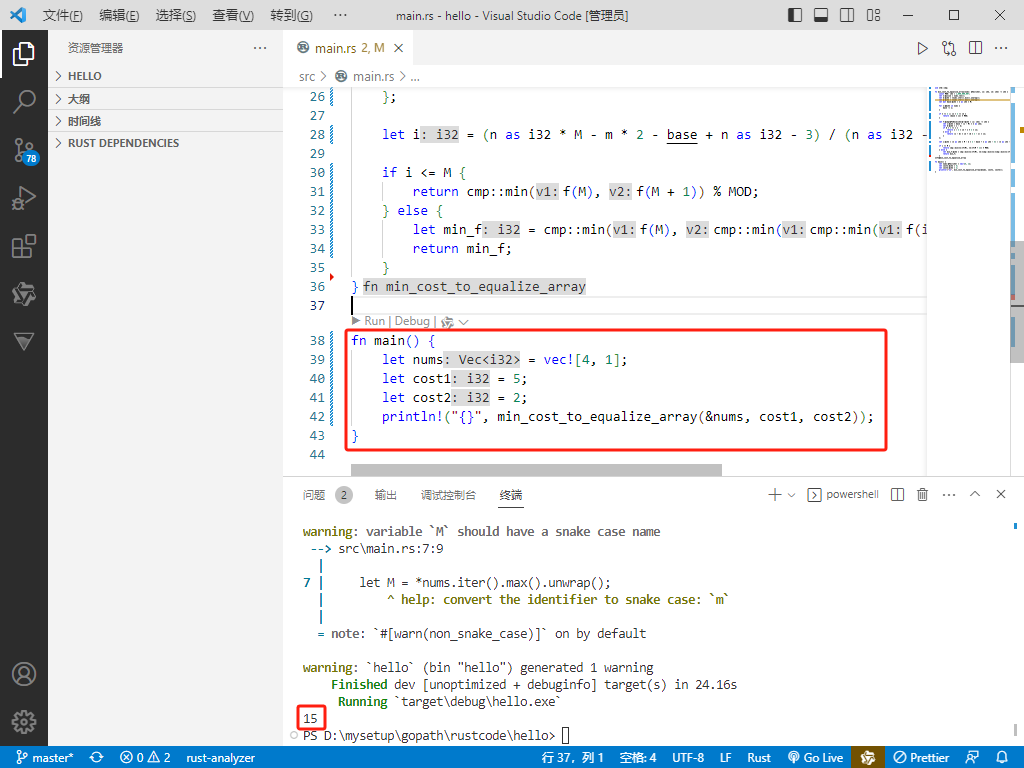Click 行 37, 列 1 cursor position
The height and width of the screenshot is (768, 1024).
572,758
